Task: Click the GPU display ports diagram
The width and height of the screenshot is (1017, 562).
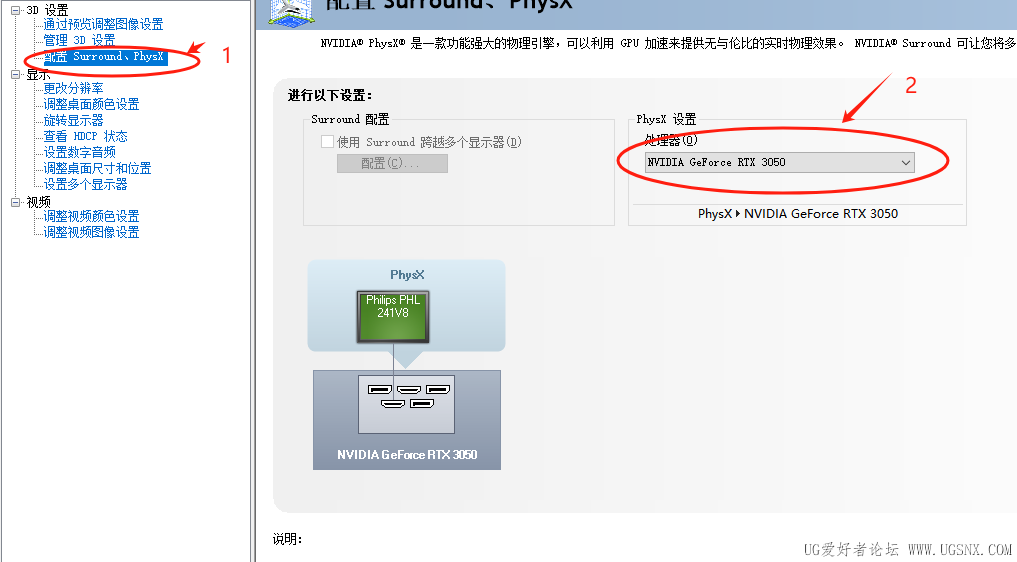Action: tap(407, 404)
